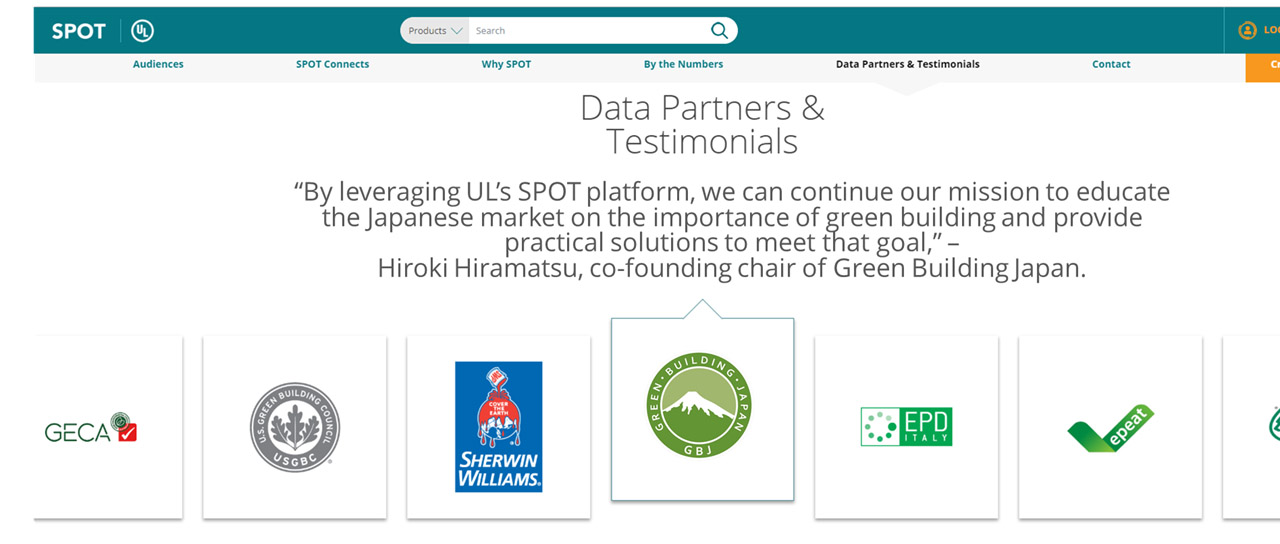
Task: Open the Products dropdown
Action: pos(435,31)
